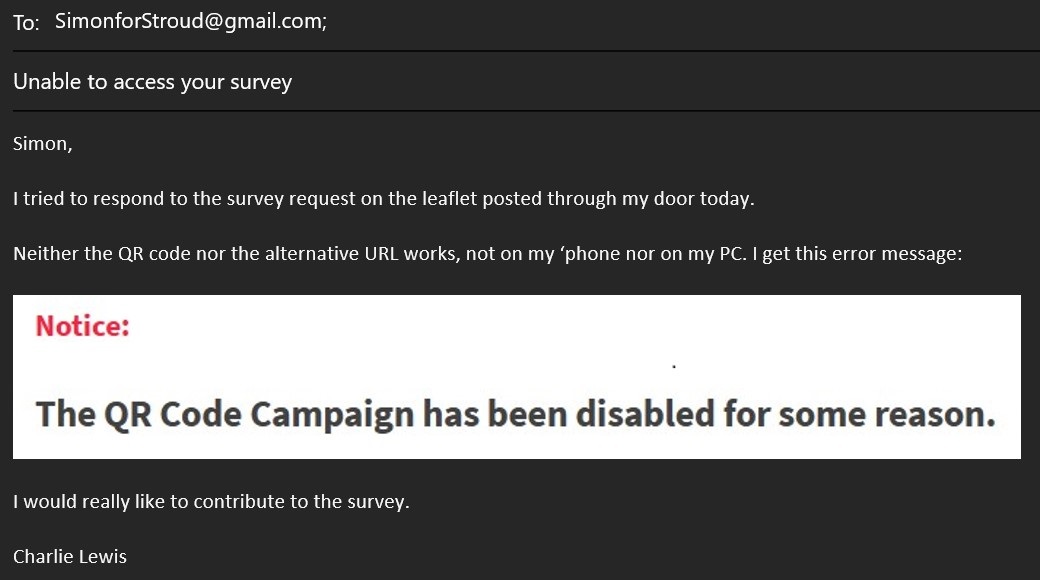Click "The QR Code" in the bold notice

tap(139, 415)
